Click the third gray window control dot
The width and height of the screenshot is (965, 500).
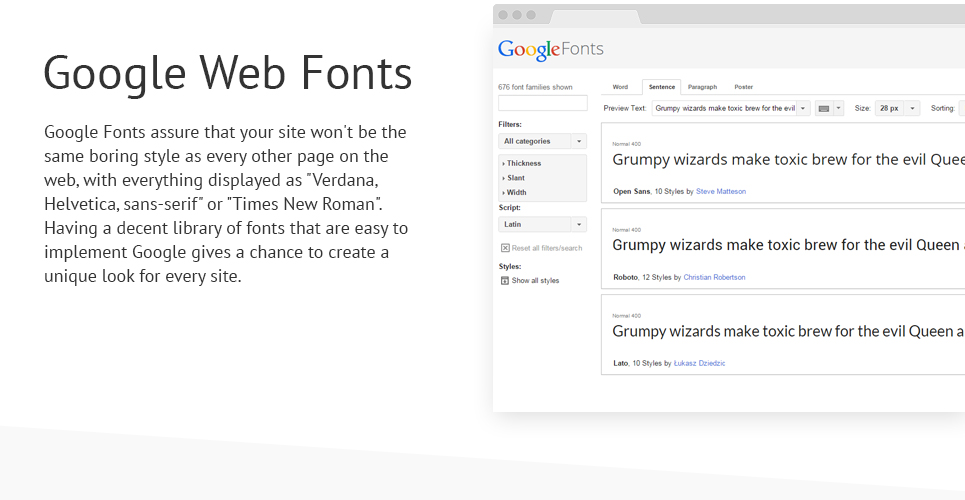[x=531, y=15]
